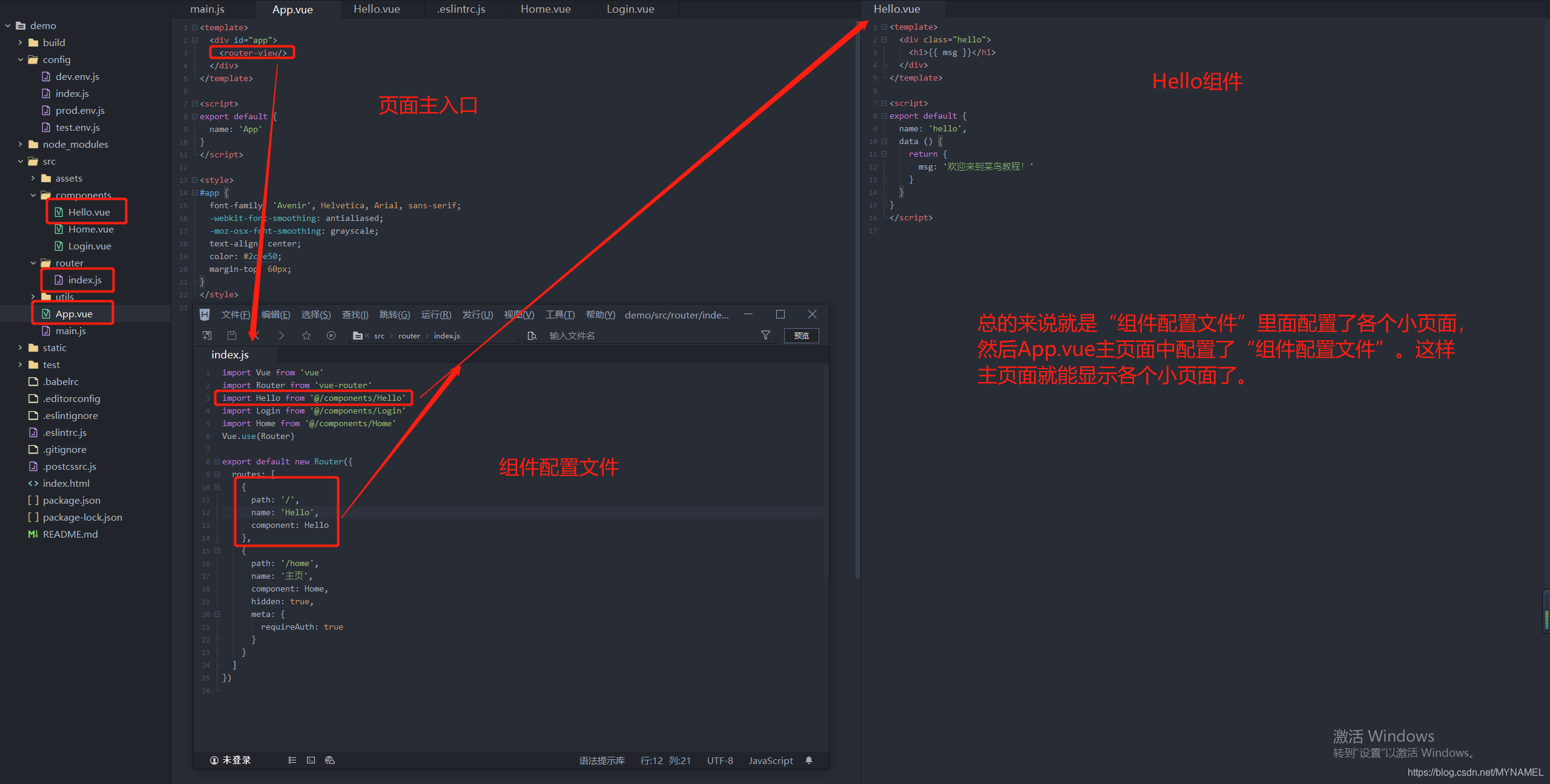The image size is (1550, 784).
Task: Switch to the Home.vue editor tab
Action: [546, 9]
